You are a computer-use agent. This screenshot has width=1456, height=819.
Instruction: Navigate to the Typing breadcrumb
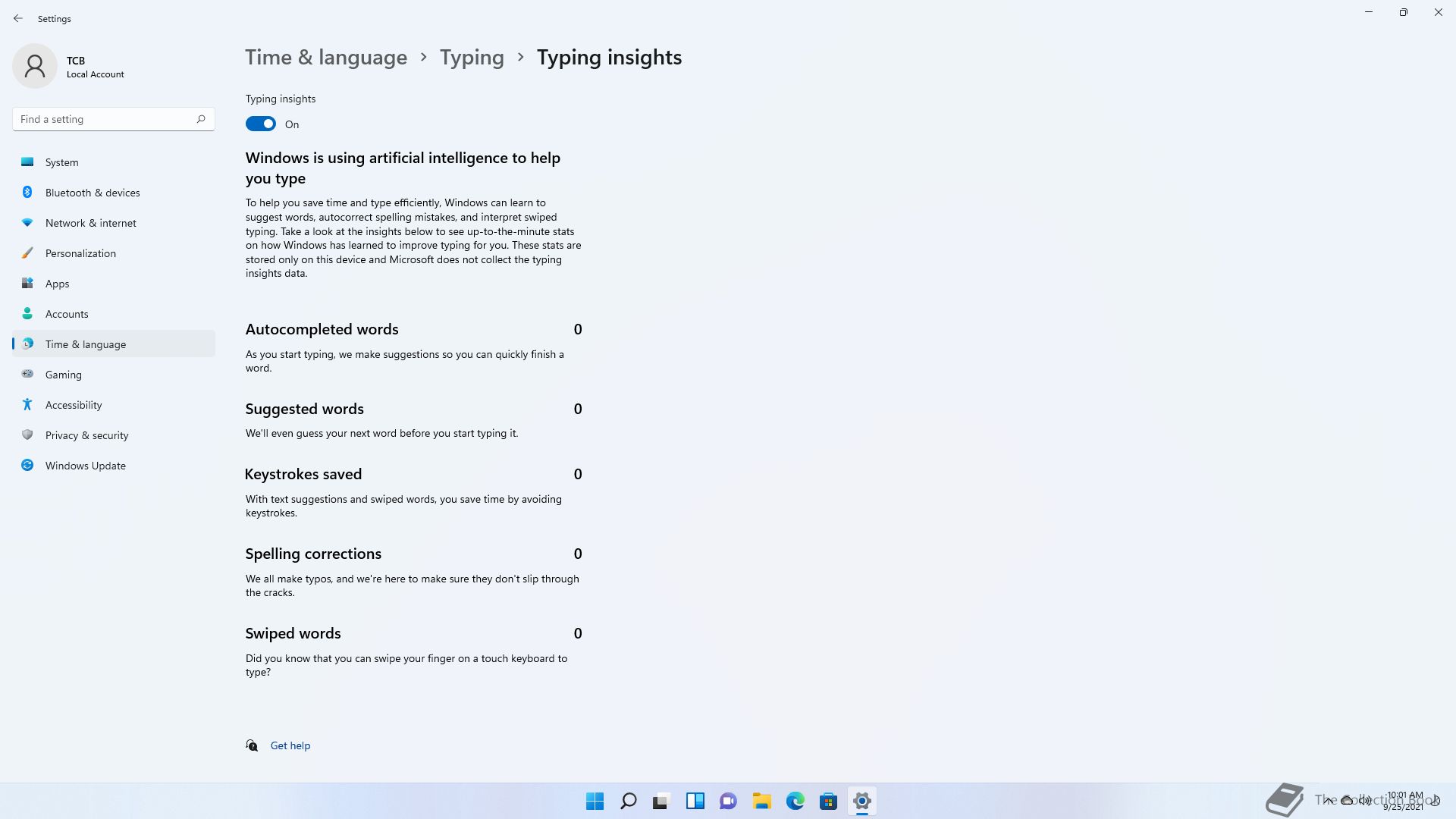pyautogui.click(x=472, y=58)
